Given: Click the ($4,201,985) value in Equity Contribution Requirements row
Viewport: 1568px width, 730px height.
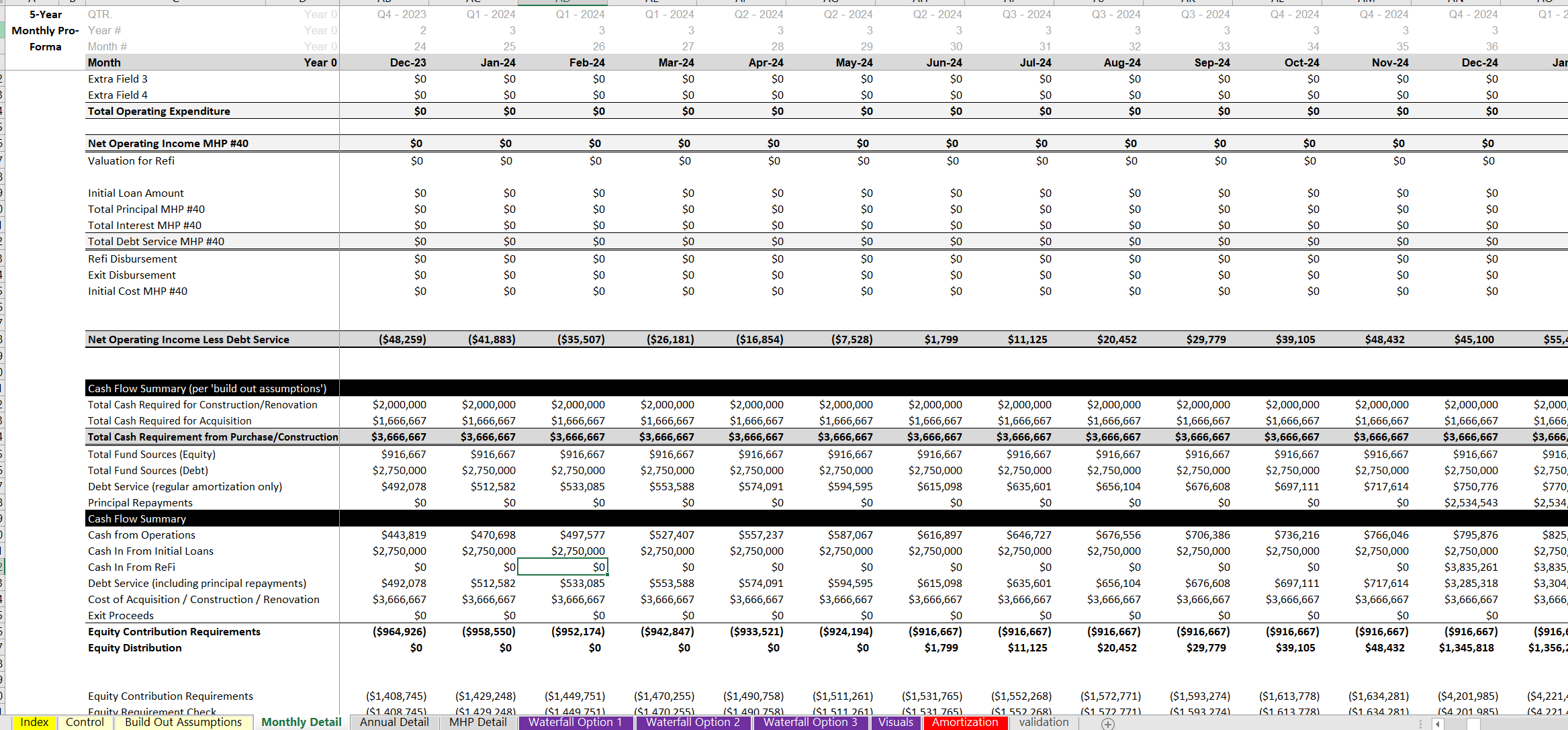Looking at the screenshot, I should tap(1468, 696).
